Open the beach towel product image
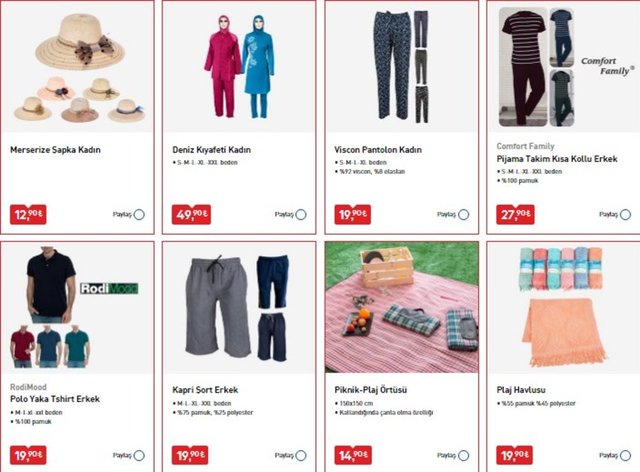 [x=564, y=307]
